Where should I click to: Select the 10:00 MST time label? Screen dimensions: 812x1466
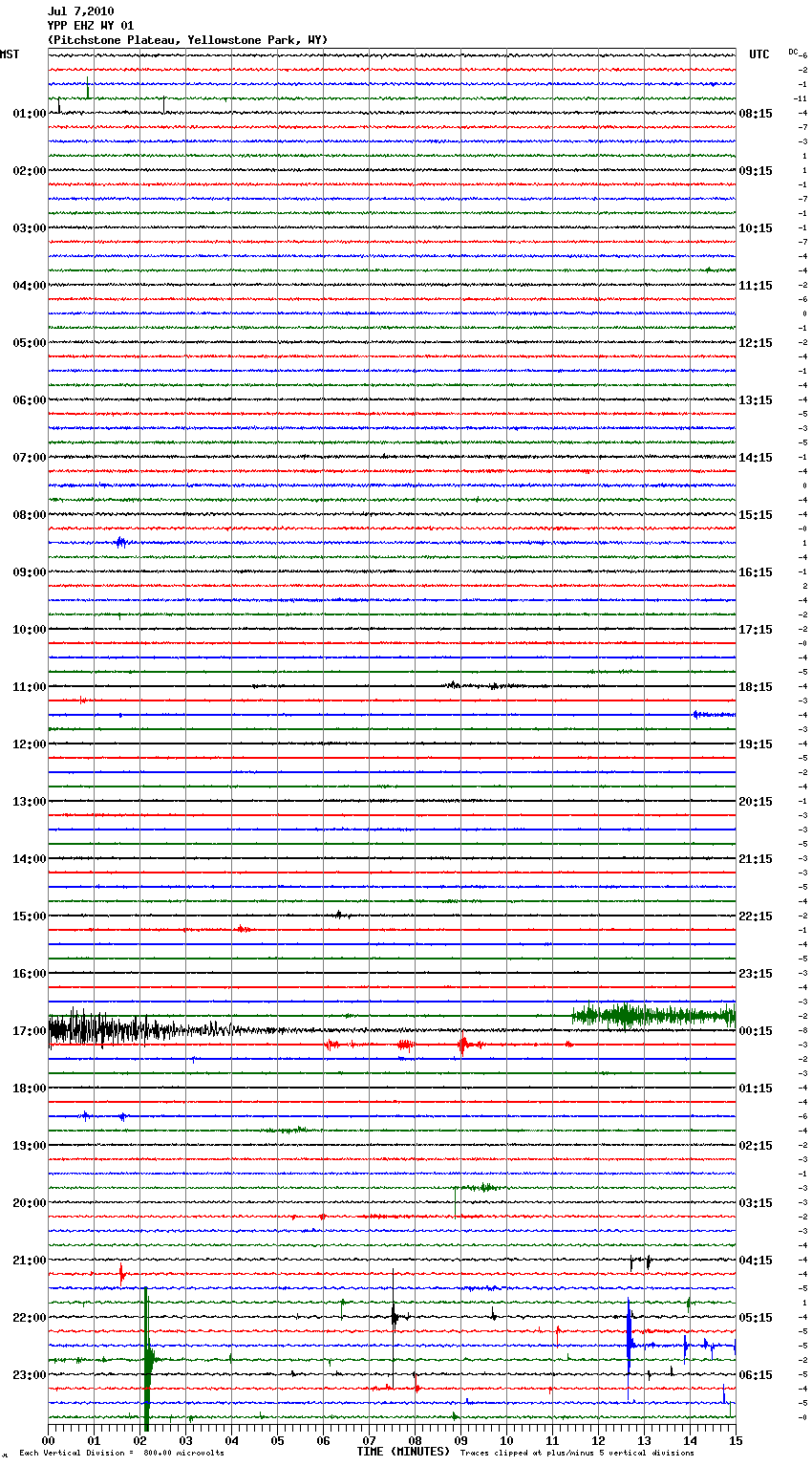click(x=30, y=630)
